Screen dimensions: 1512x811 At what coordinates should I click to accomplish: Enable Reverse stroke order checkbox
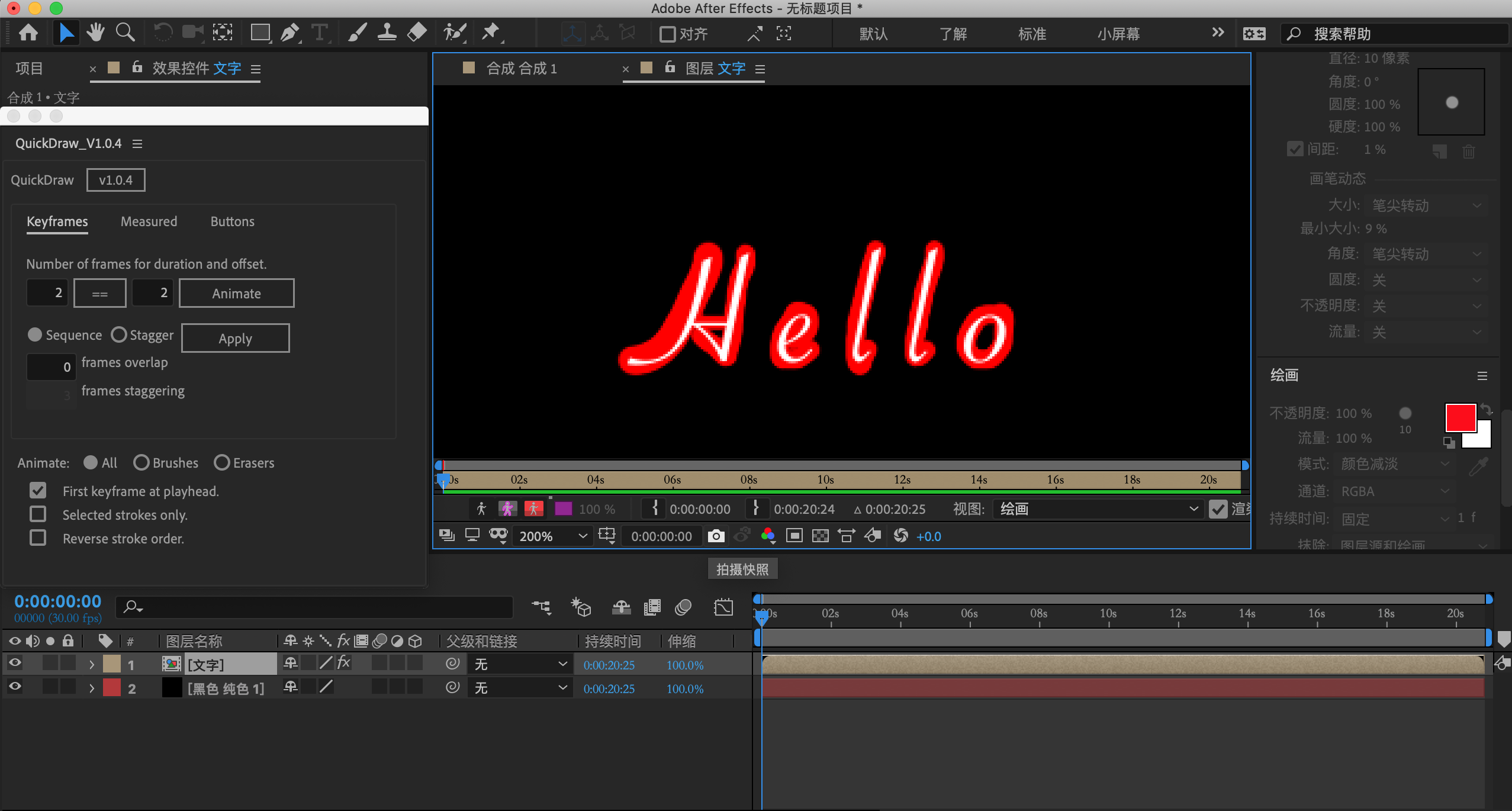point(38,538)
